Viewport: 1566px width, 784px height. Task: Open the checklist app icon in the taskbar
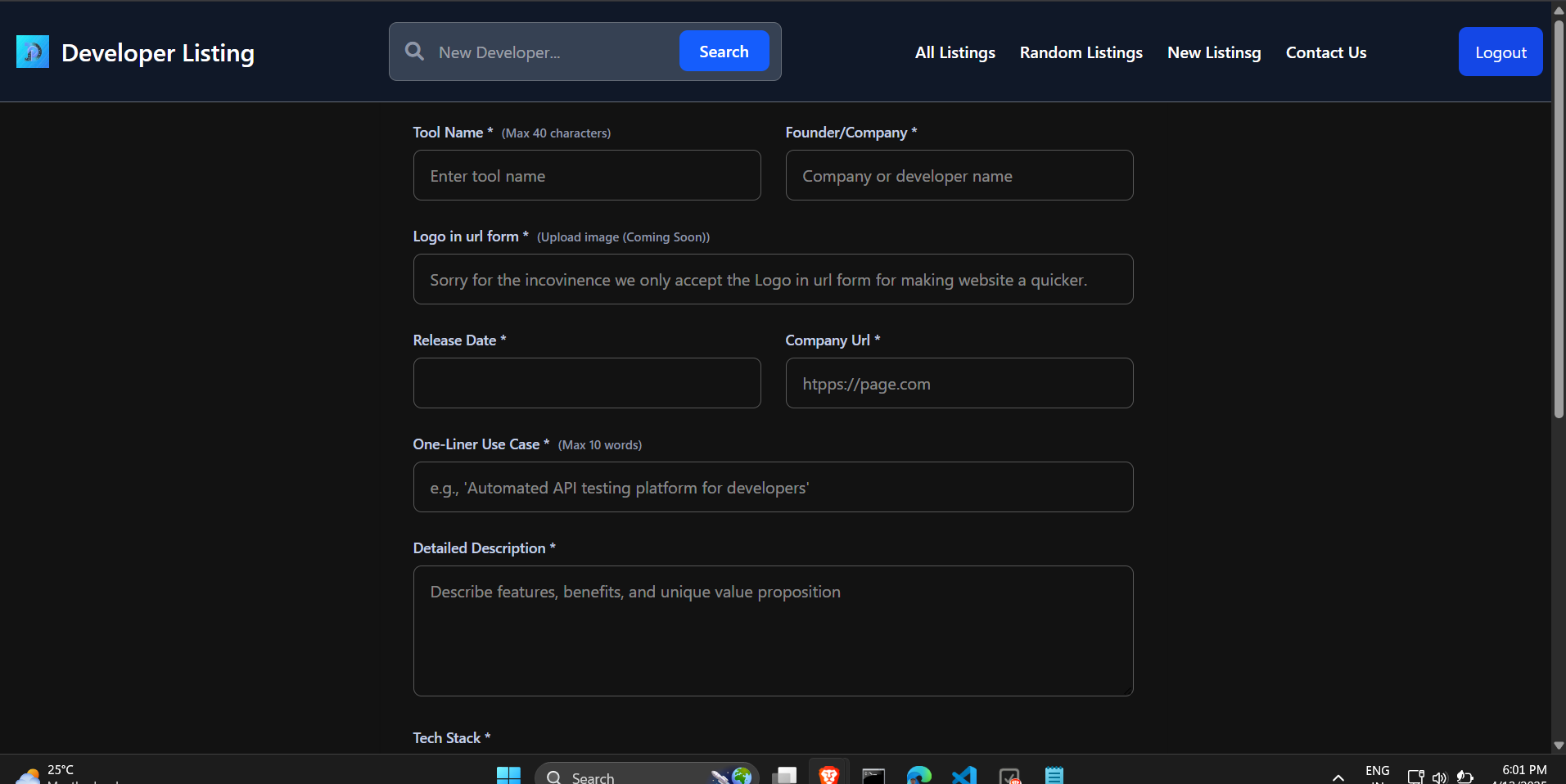coord(1009,776)
